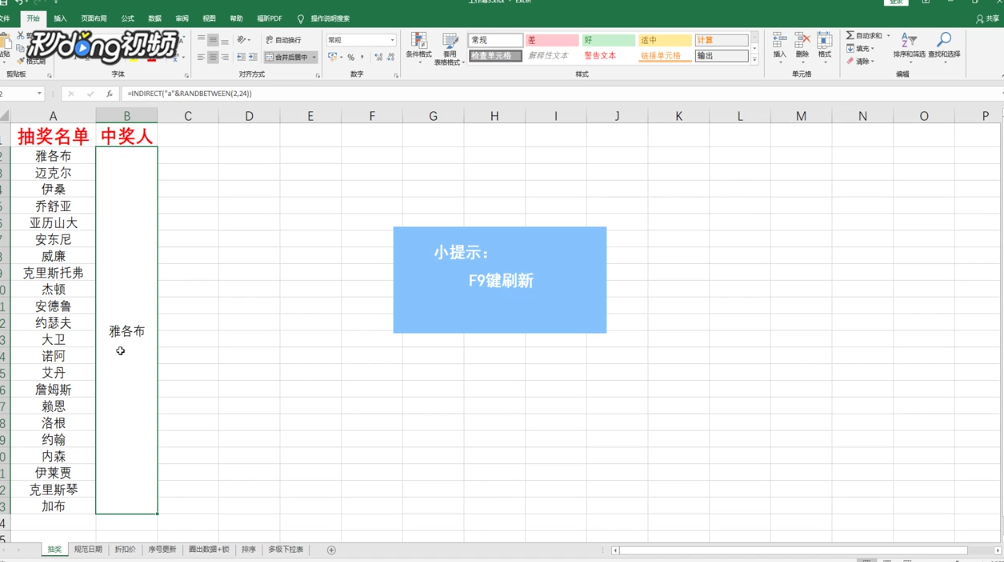Toggle vertical middle alignment
This screenshot has width=1004, height=562.
pyautogui.click(x=213, y=40)
